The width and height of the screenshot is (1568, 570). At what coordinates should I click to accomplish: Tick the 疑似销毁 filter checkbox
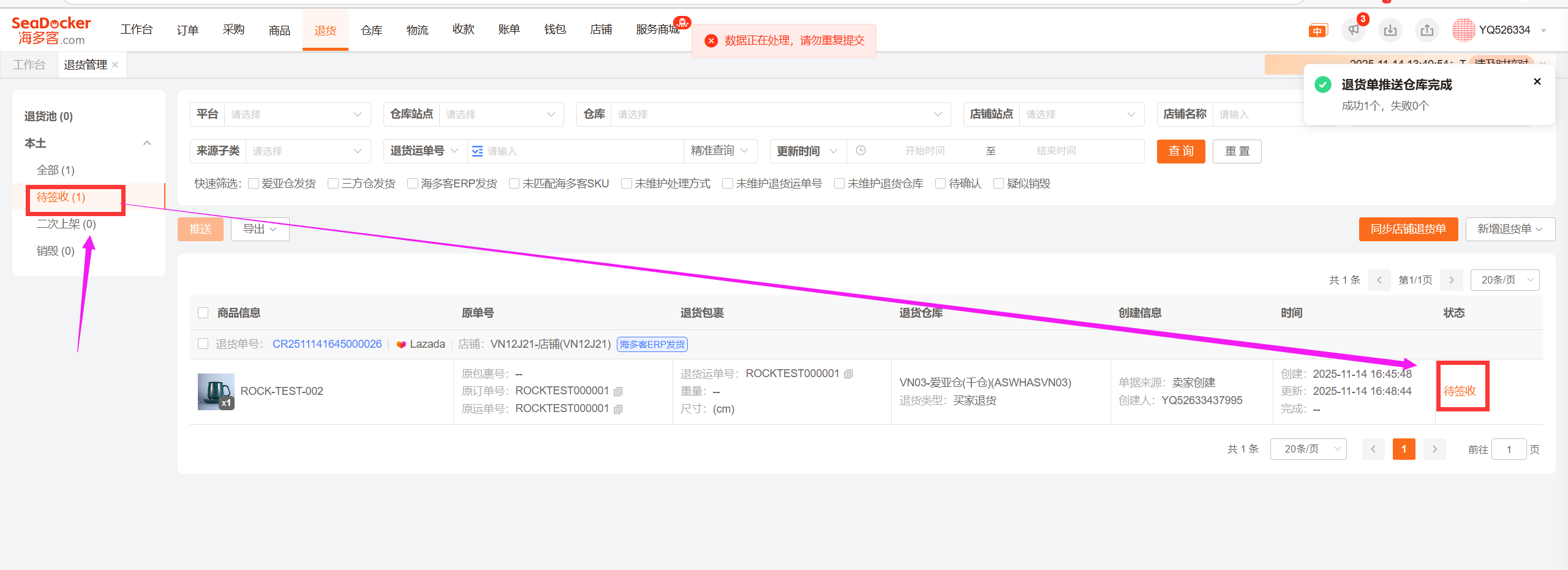point(998,184)
